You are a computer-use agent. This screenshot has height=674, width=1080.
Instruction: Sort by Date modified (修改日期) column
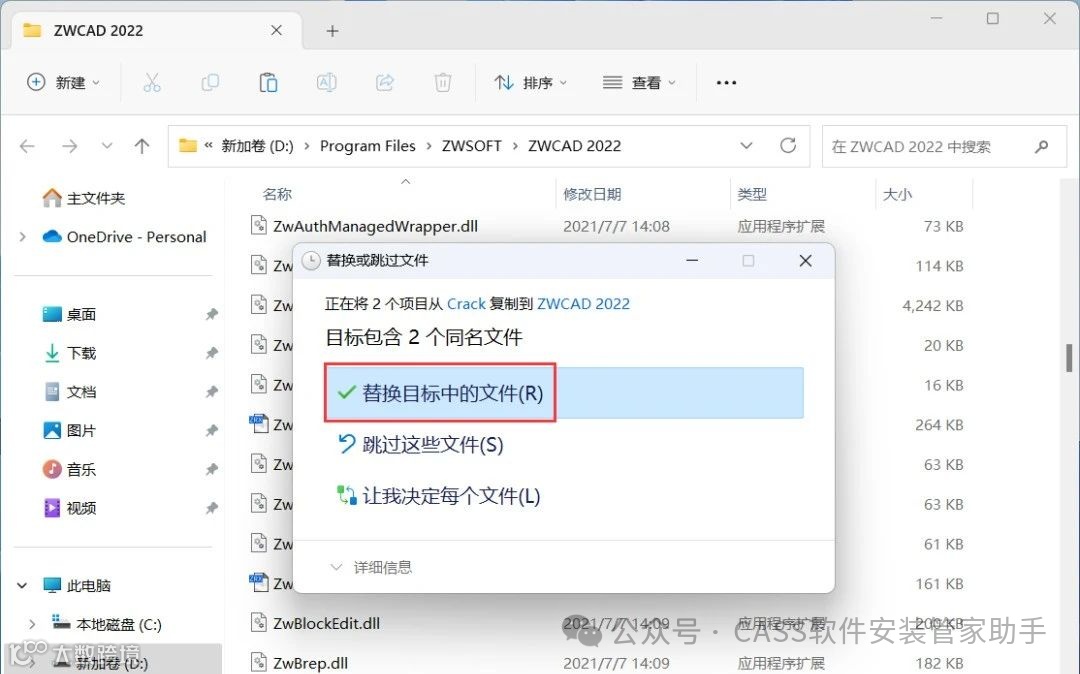click(x=592, y=194)
